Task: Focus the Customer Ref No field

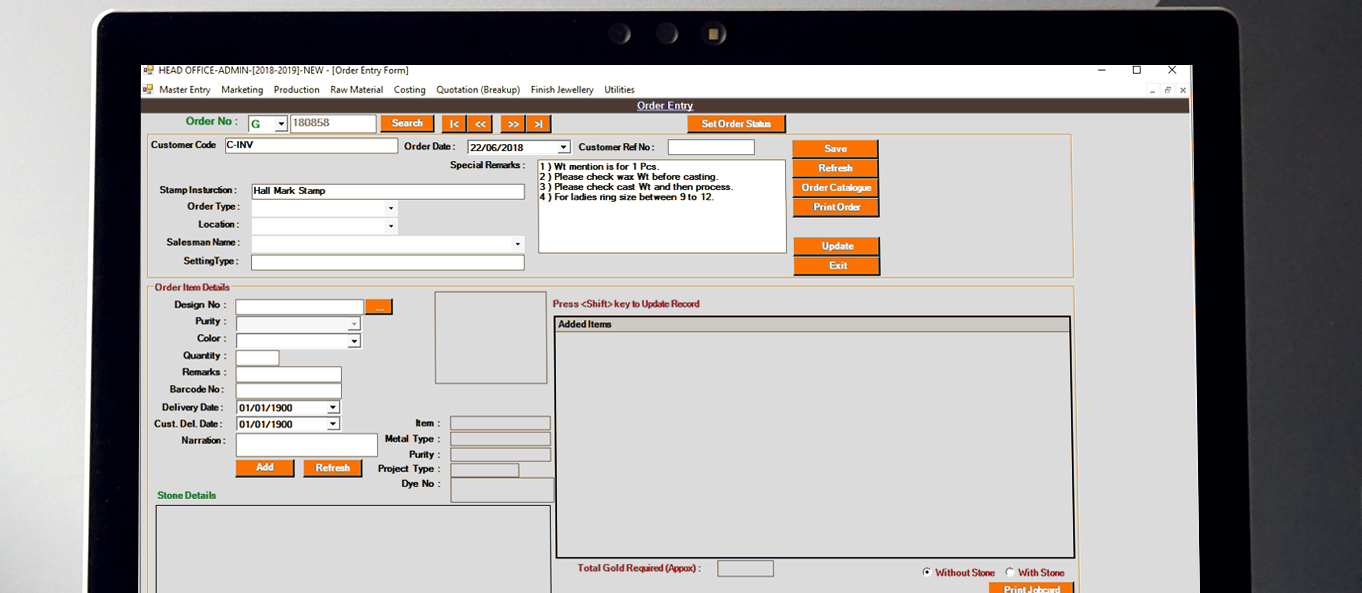Action: pos(711,148)
